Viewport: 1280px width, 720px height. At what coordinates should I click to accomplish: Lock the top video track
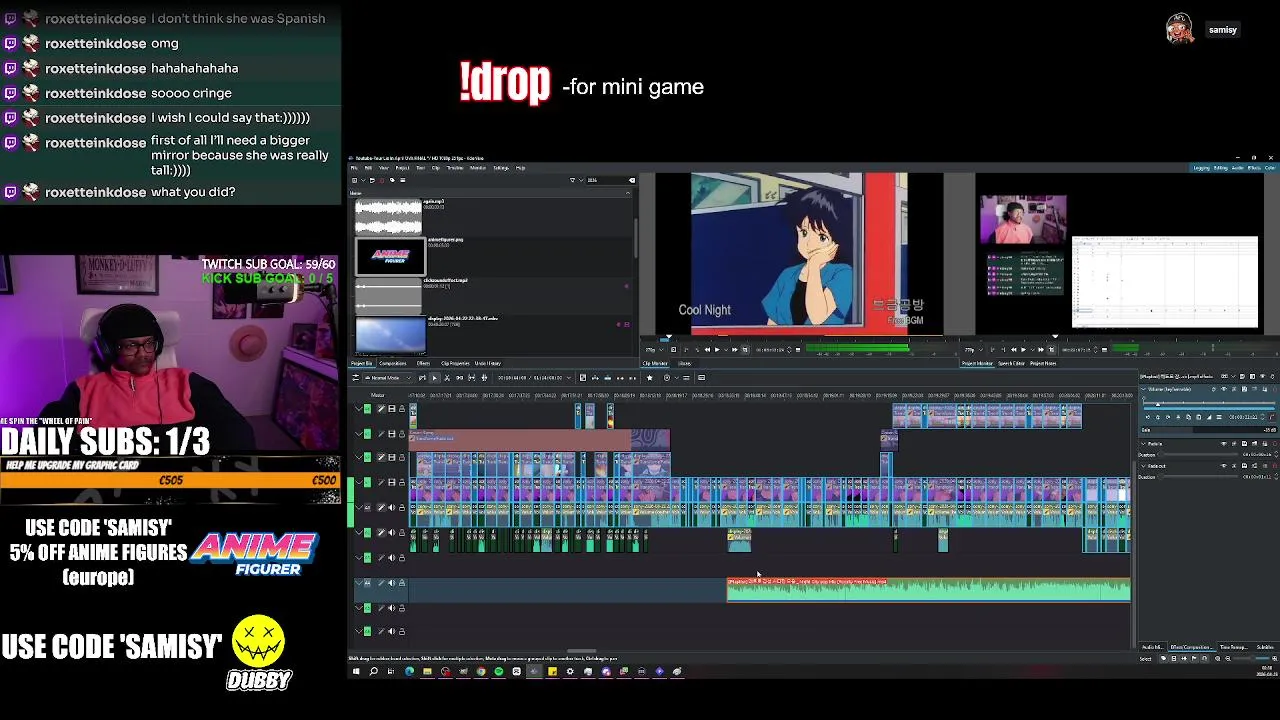402,408
